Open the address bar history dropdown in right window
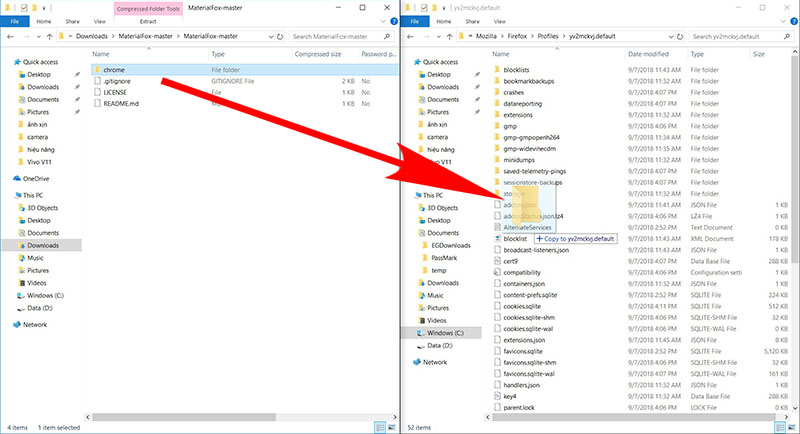The width and height of the screenshot is (800, 434). click(670, 37)
